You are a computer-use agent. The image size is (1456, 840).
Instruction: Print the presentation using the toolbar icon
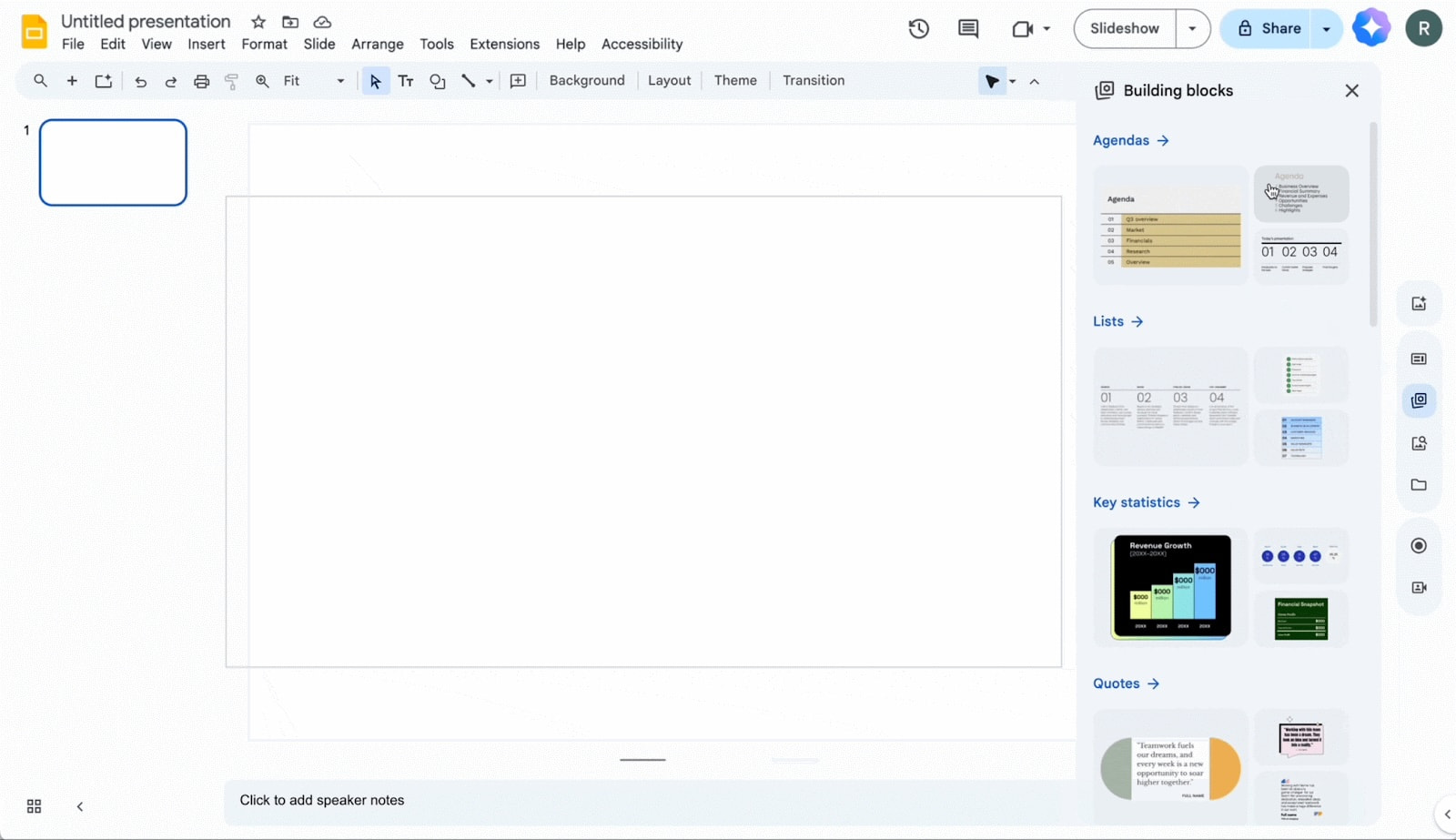tap(201, 81)
